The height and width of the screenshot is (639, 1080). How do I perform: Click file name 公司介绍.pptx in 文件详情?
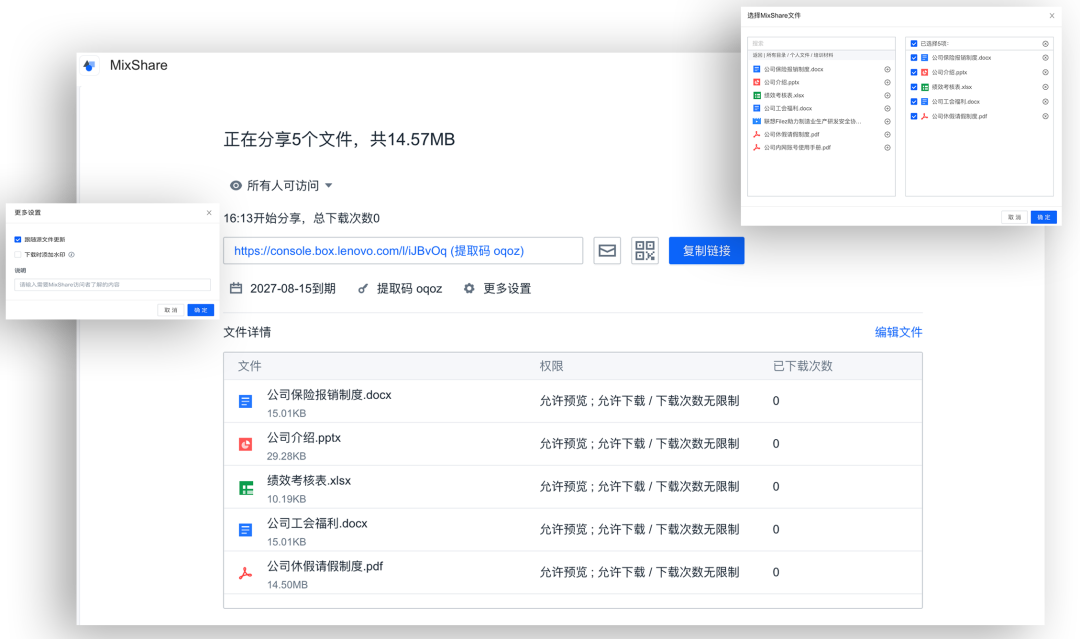(304, 438)
